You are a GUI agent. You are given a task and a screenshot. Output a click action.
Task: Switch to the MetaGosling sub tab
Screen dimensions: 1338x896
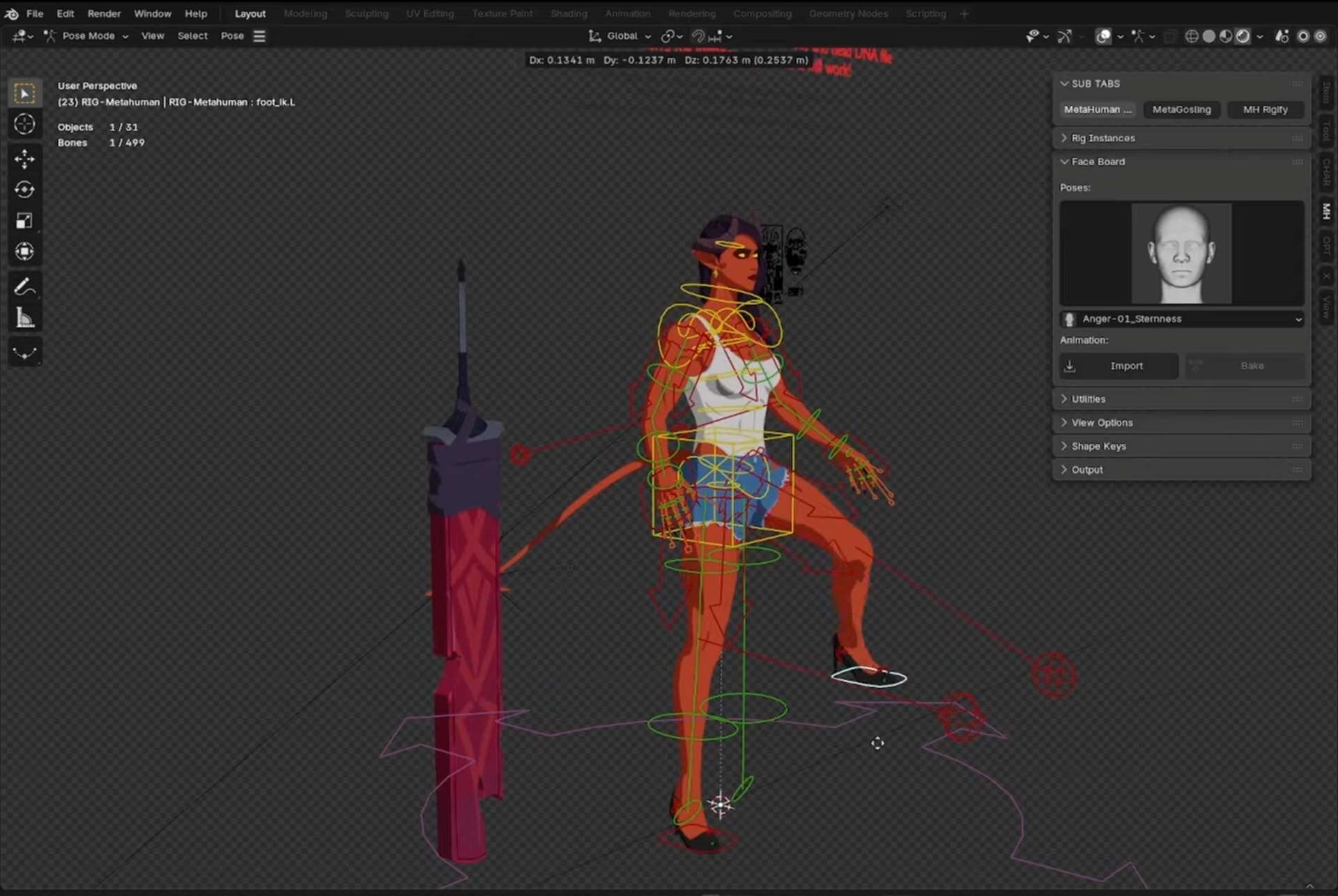click(x=1181, y=109)
